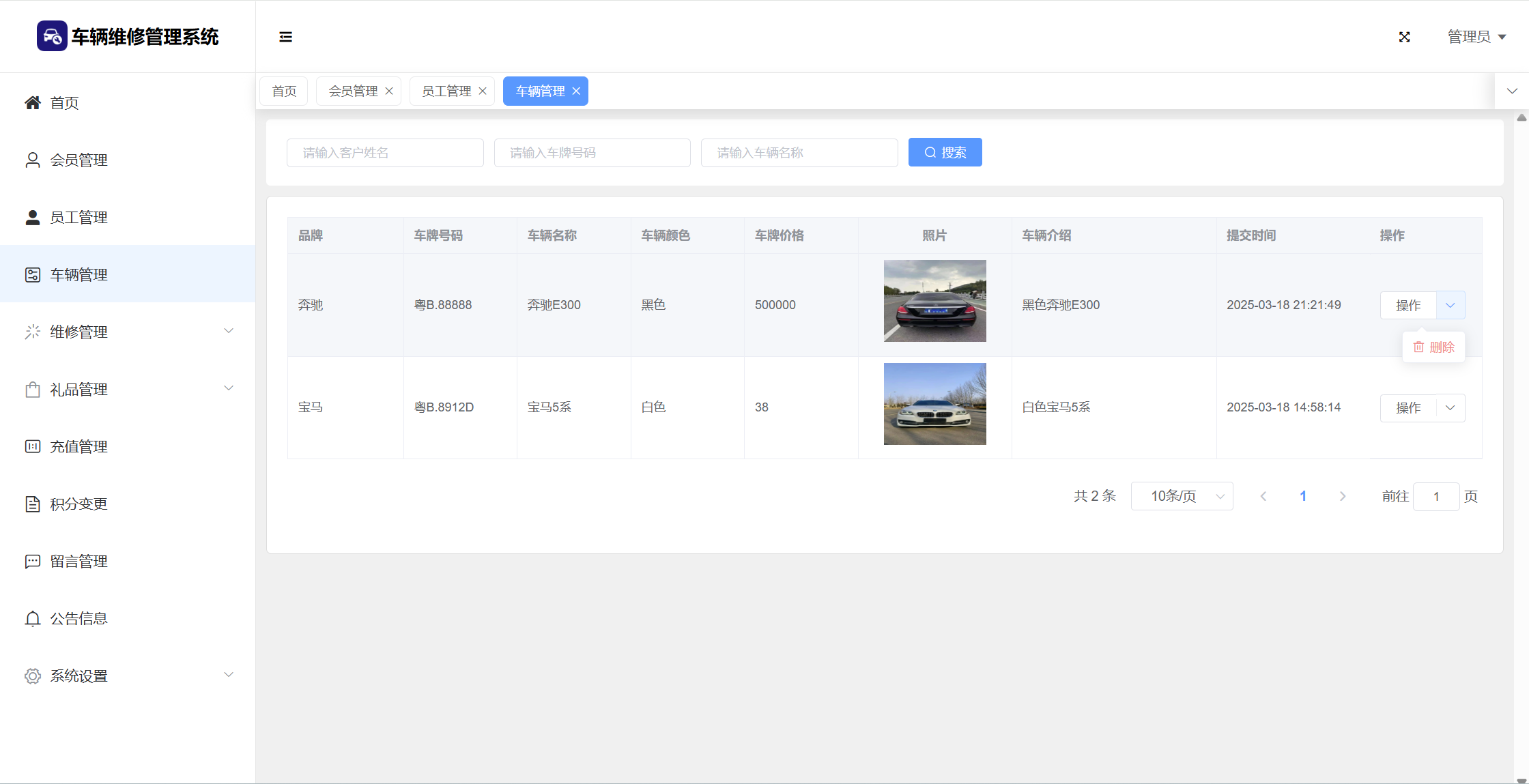
Task: Click the 搜索 button
Action: click(x=945, y=153)
